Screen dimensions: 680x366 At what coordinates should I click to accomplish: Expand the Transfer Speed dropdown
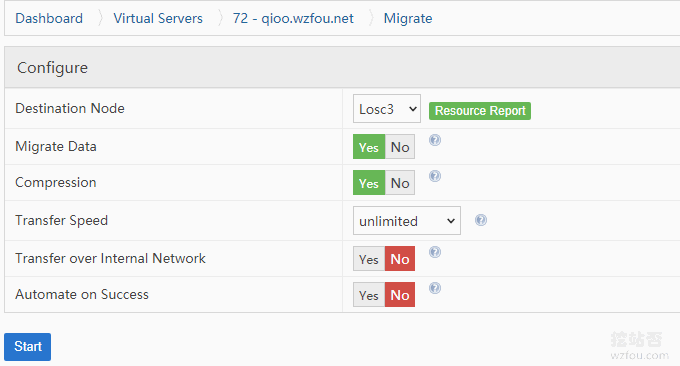pyautogui.click(x=407, y=220)
